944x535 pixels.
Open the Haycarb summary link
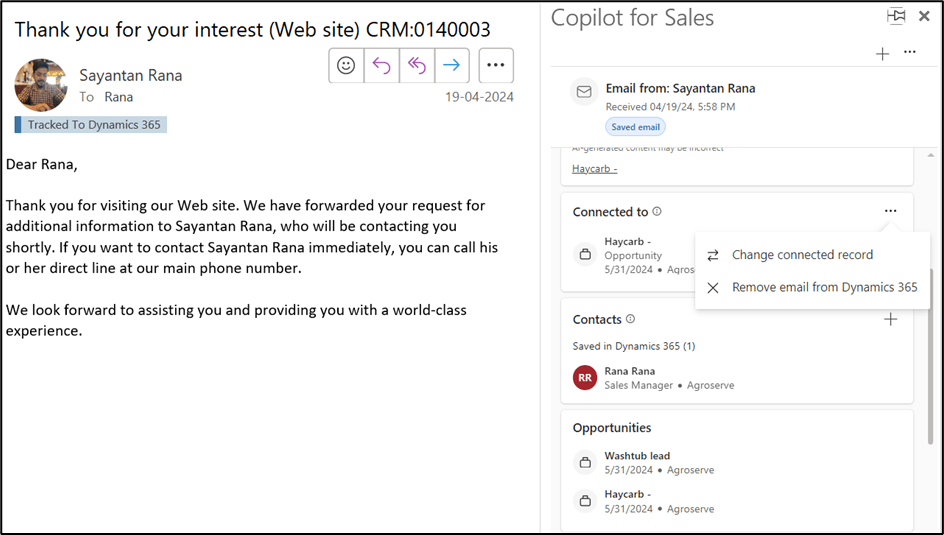(594, 168)
